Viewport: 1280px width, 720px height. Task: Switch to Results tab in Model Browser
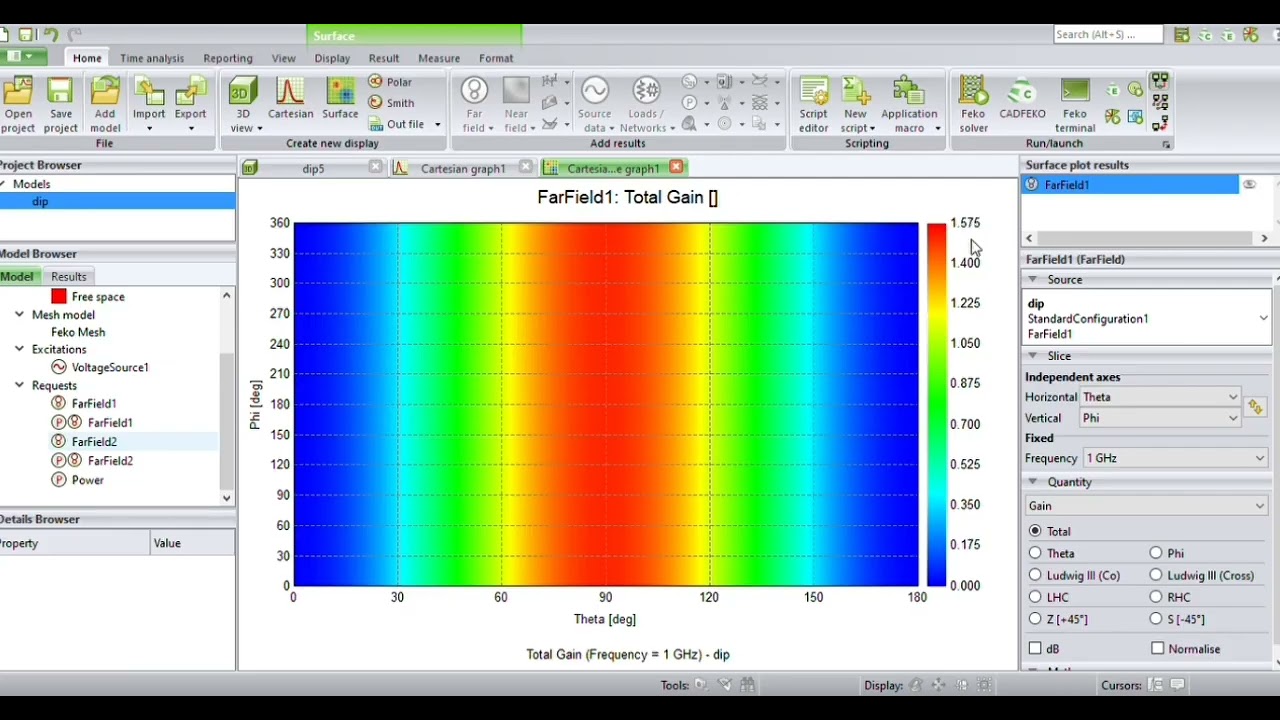(x=69, y=276)
